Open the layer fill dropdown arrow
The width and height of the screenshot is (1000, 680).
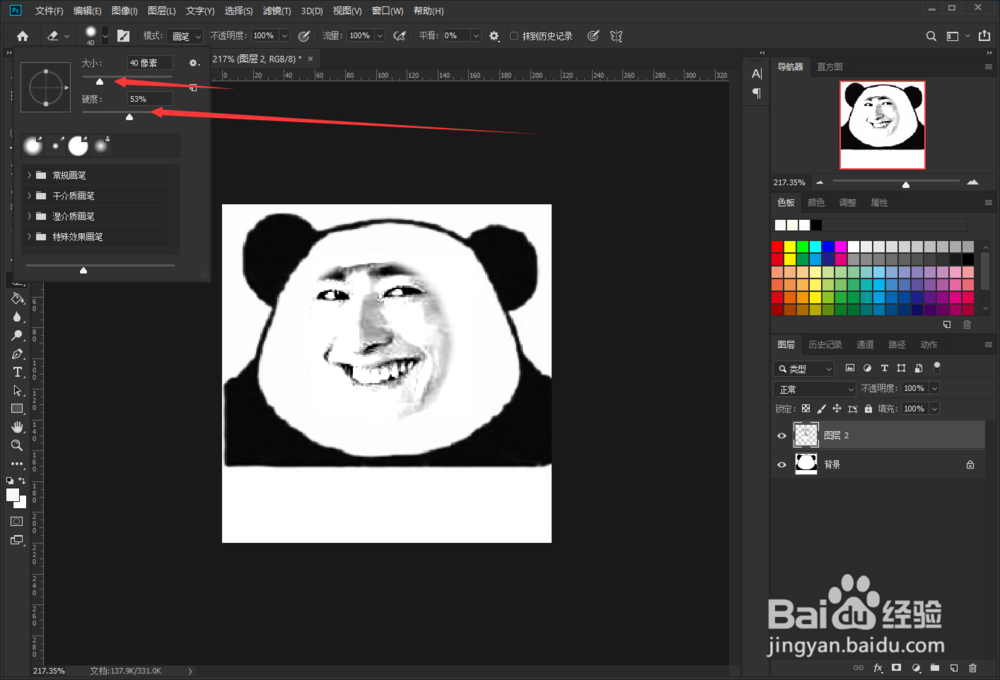pos(934,409)
